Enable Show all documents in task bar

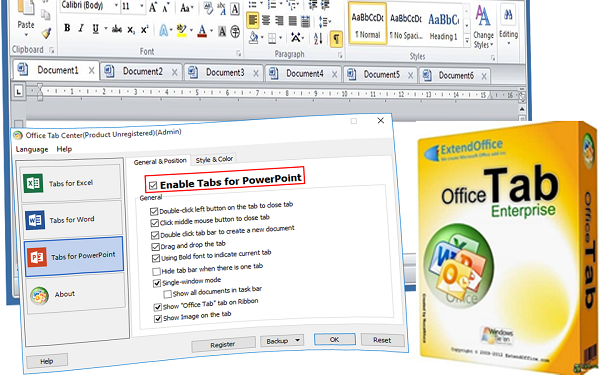(x=168, y=294)
